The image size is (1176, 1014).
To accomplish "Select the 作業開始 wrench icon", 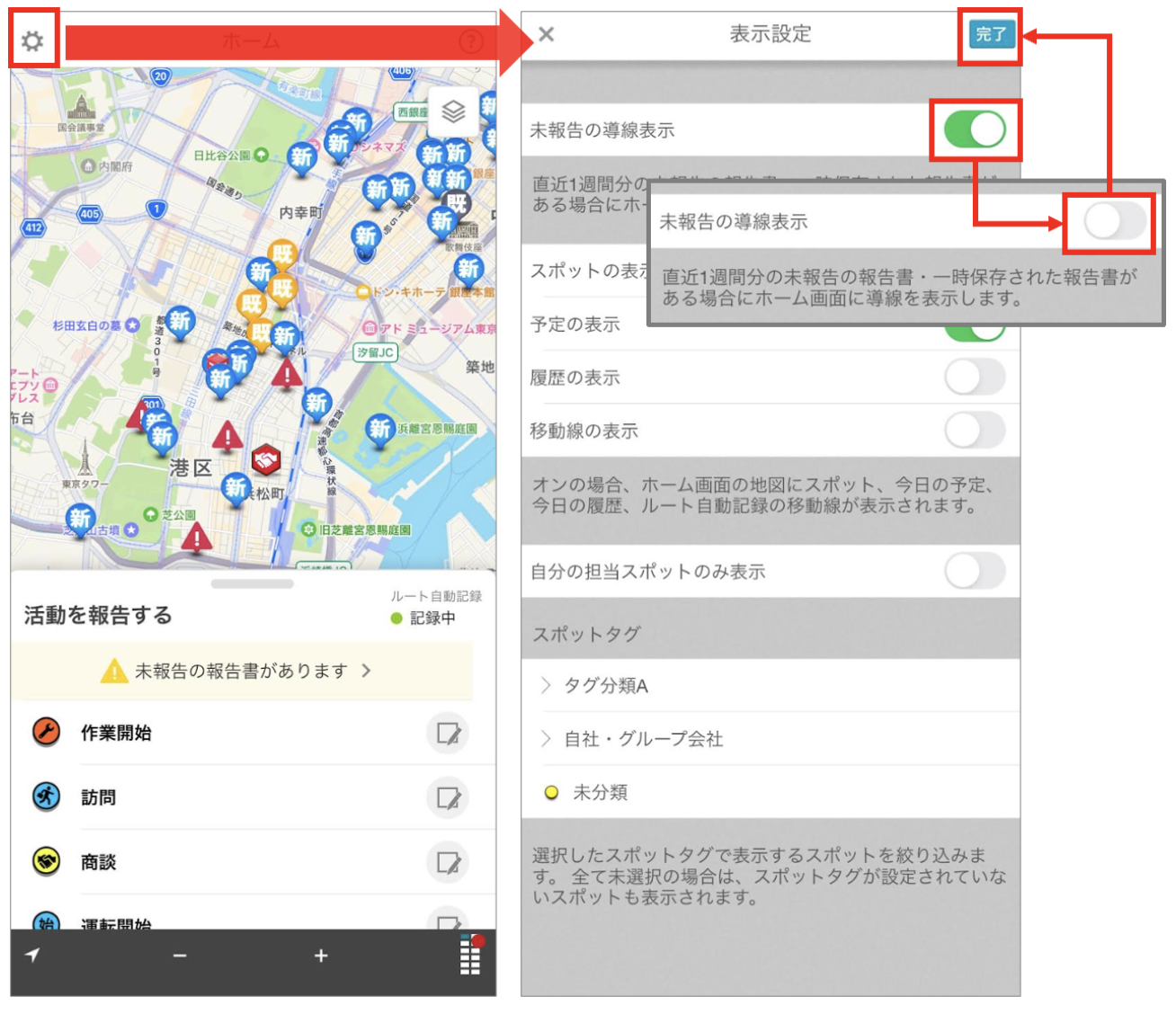I will (x=46, y=732).
